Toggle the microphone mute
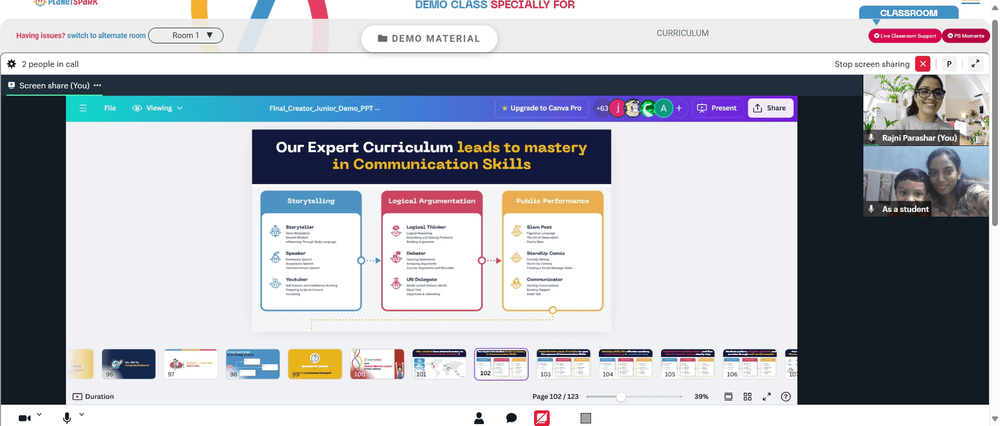Viewport: 1000px width, 426px height. pyautogui.click(x=66, y=418)
